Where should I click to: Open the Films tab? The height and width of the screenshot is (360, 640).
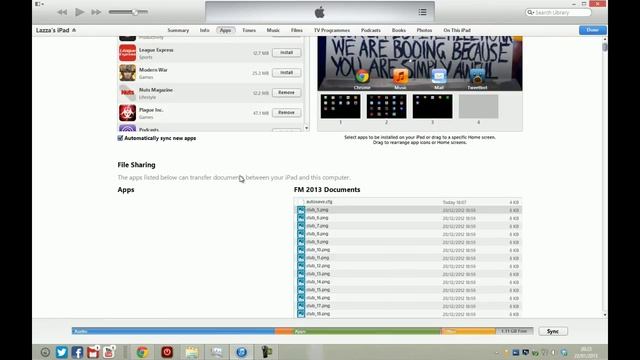click(x=297, y=30)
